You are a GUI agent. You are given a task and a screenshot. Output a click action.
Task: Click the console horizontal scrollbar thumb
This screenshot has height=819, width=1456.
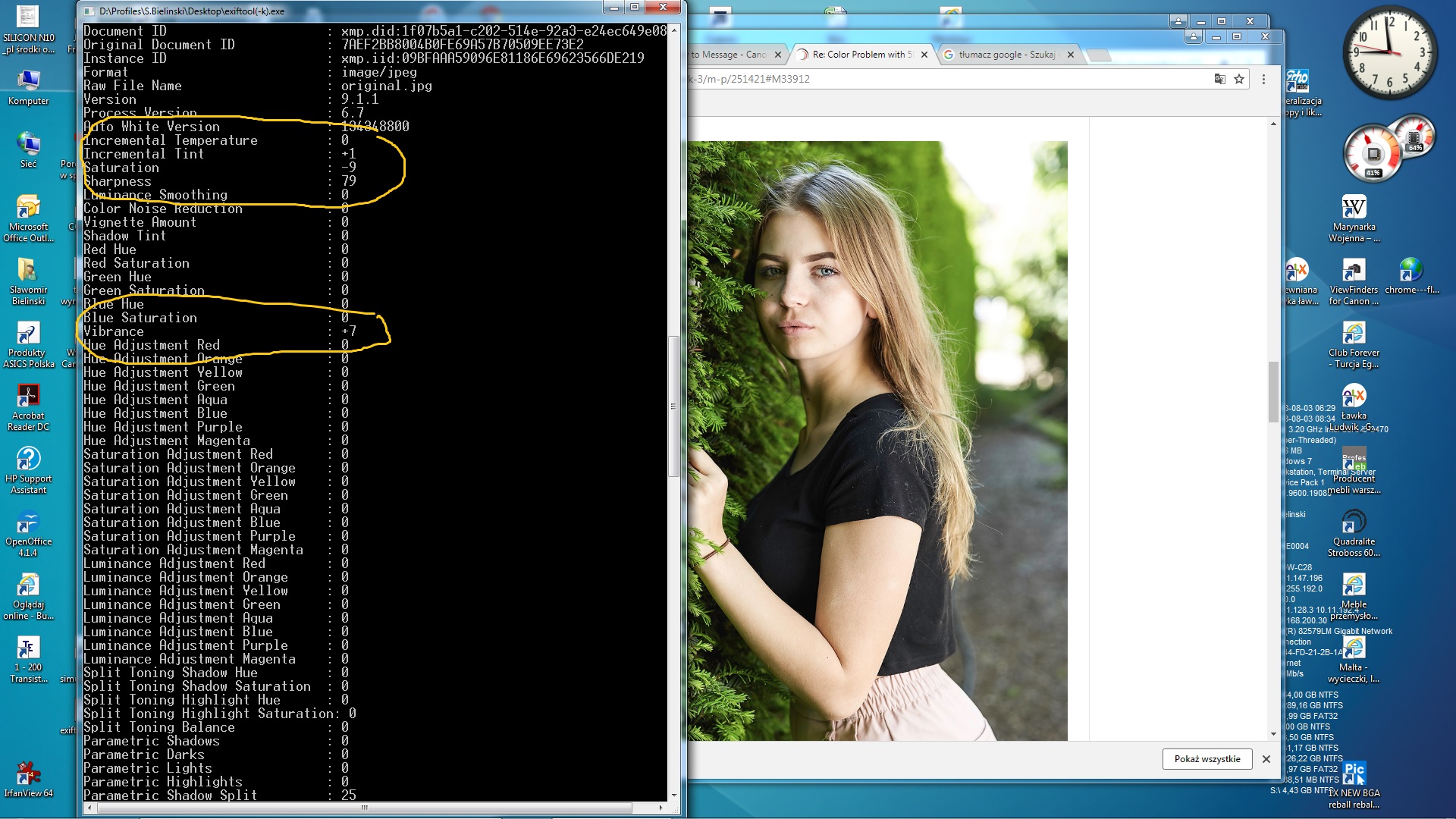(x=364, y=808)
